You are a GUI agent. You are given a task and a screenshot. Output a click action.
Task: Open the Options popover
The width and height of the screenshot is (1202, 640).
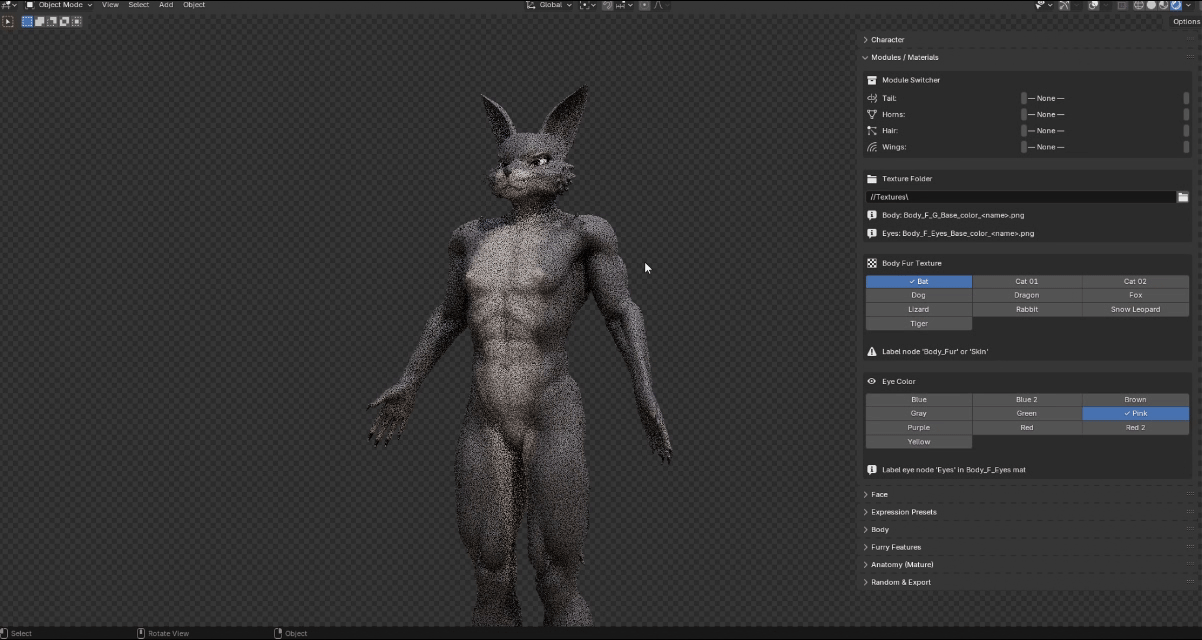[x=1186, y=21]
